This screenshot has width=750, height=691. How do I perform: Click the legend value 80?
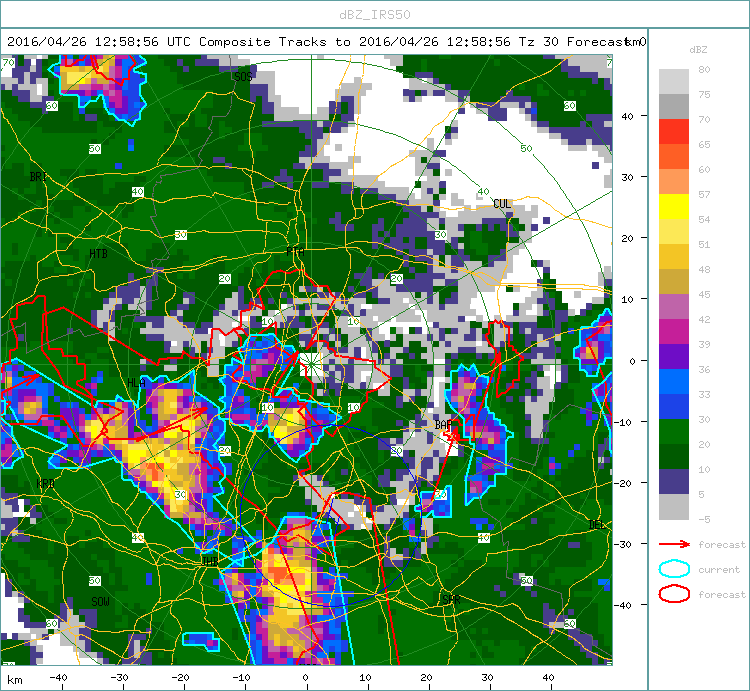click(x=704, y=69)
